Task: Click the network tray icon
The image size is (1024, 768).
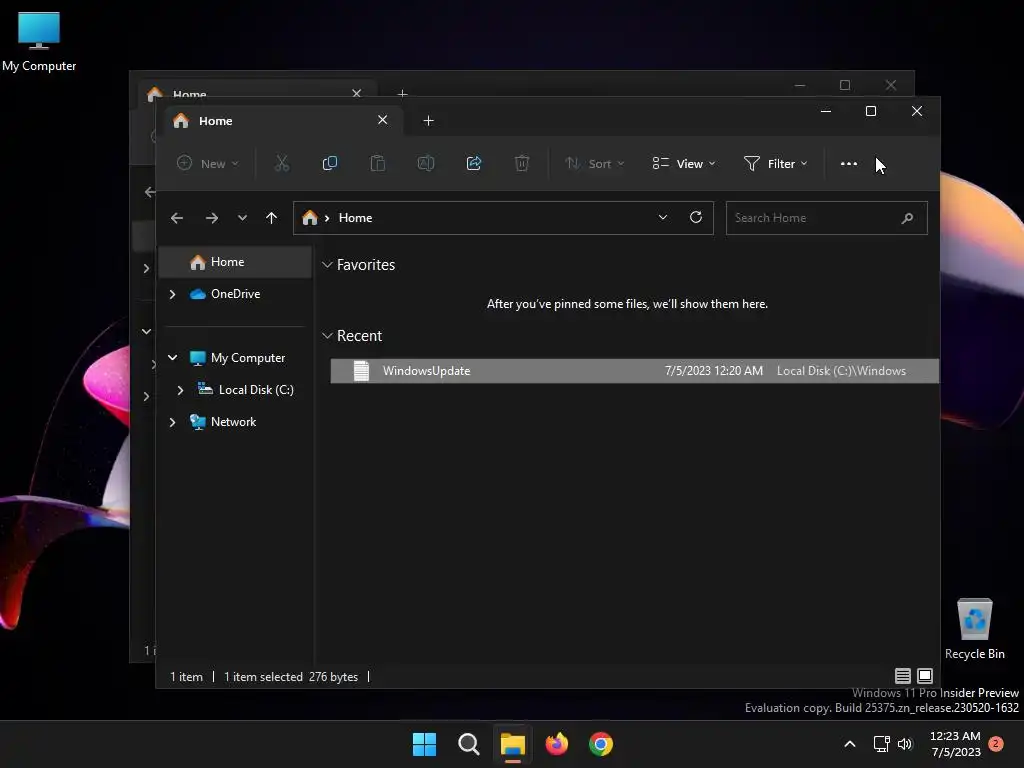Action: click(x=881, y=744)
